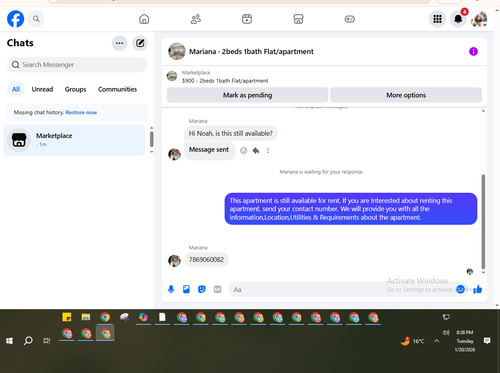Click the conversation information purple icon
The image size is (500, 373).
[473, 51]
